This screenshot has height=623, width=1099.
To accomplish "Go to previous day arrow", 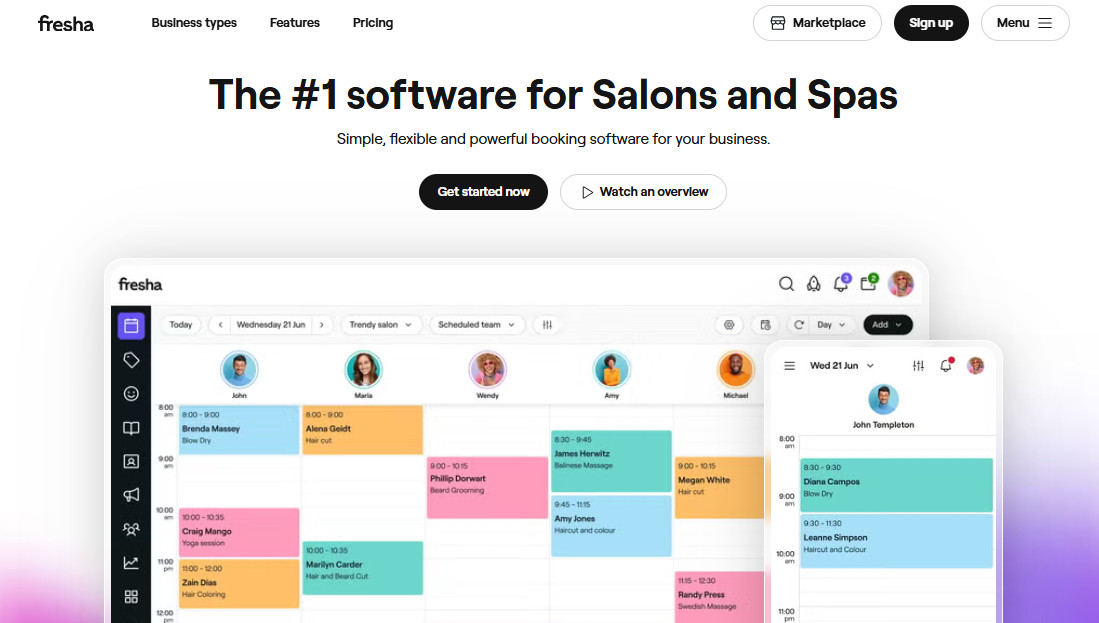I will pos(220,324).
